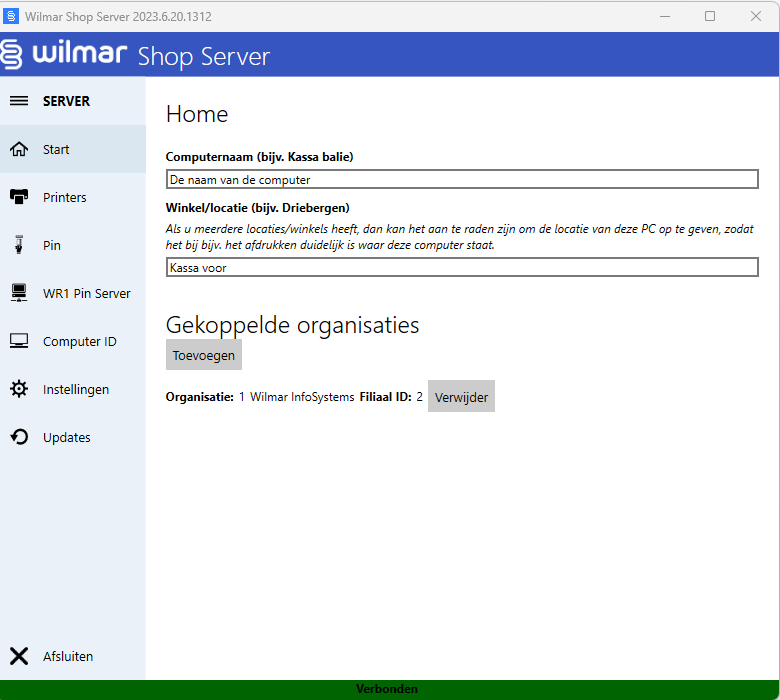Click the WR1 Pin Server icon

pyautogui.click(x=19, y=293)
